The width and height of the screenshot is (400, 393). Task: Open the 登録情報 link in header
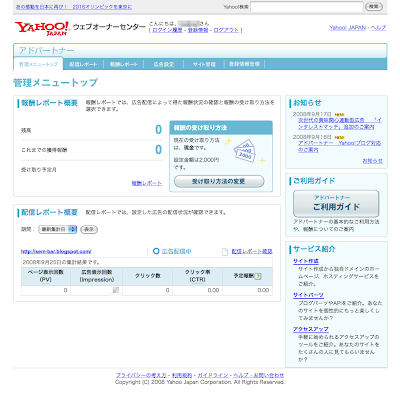click(x=198, y=30)
